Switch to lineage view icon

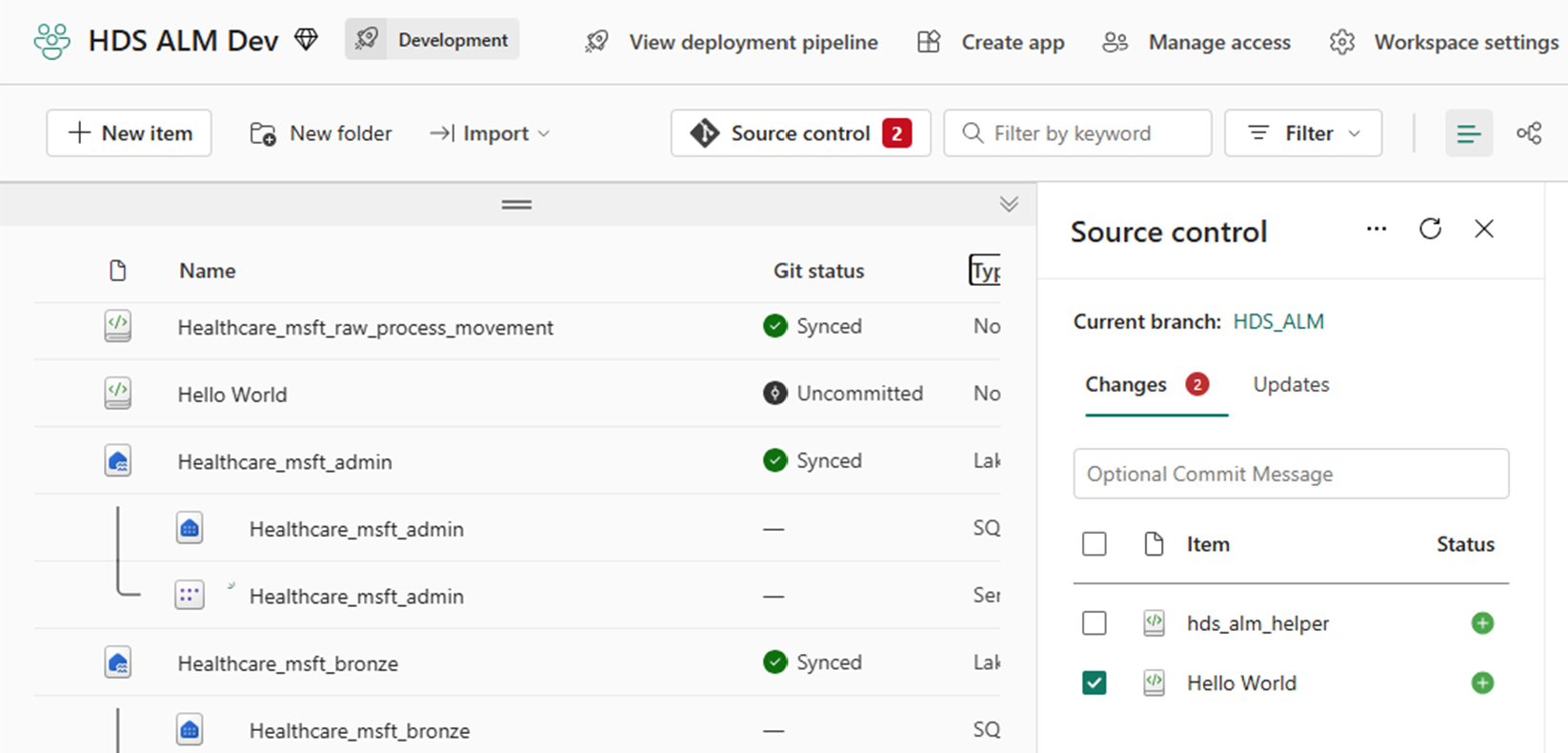tap(1529, 133)
